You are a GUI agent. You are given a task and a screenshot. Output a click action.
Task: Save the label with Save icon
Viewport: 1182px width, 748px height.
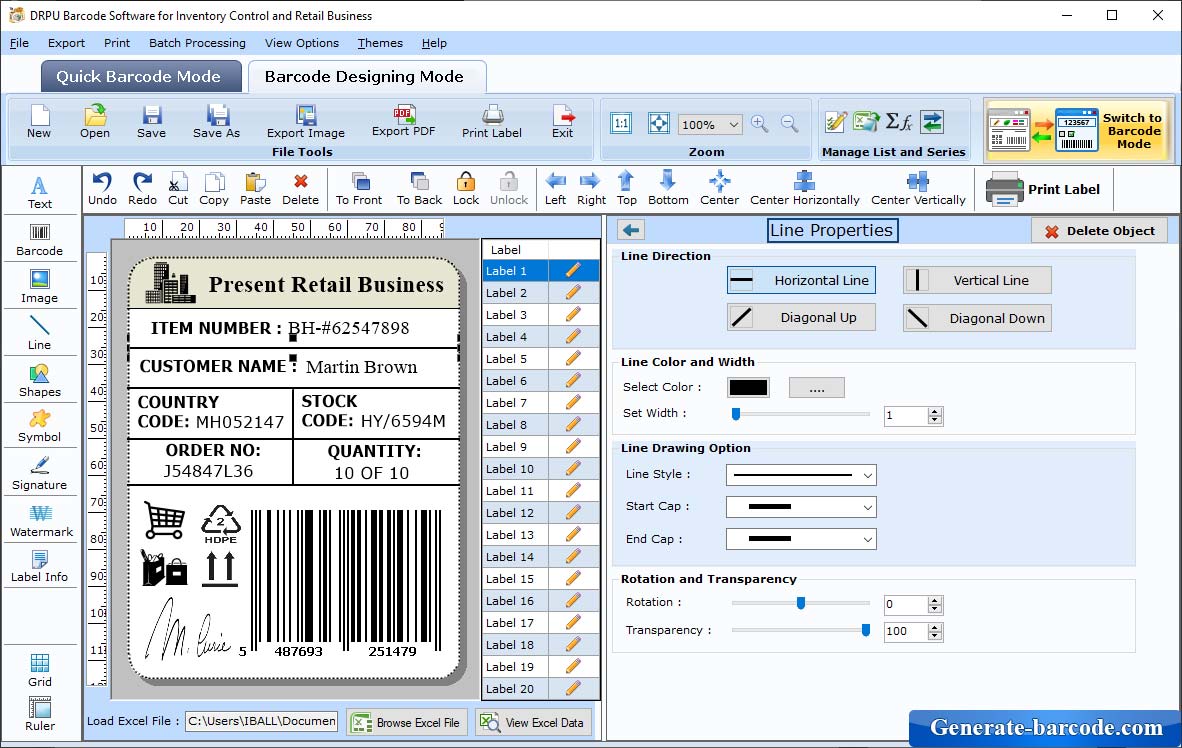(152, 121)
